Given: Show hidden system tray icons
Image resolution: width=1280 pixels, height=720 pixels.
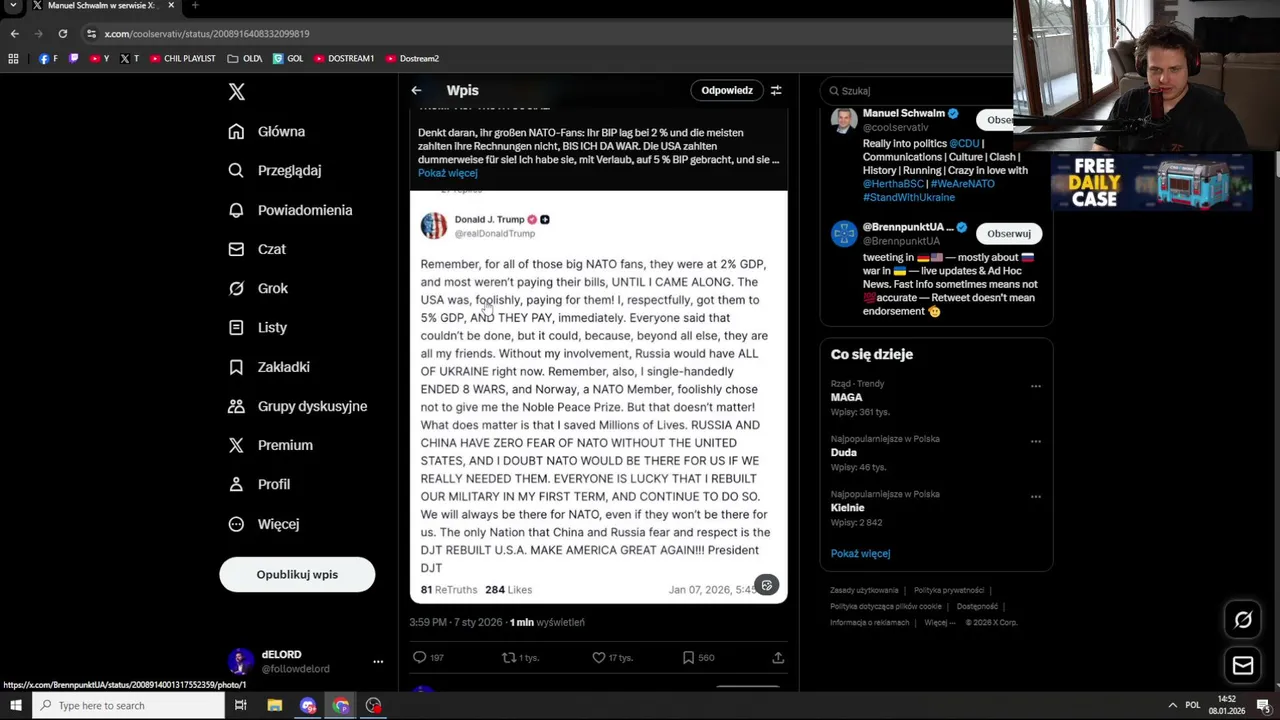Looking at the screenshot, I should (1172, 705).
